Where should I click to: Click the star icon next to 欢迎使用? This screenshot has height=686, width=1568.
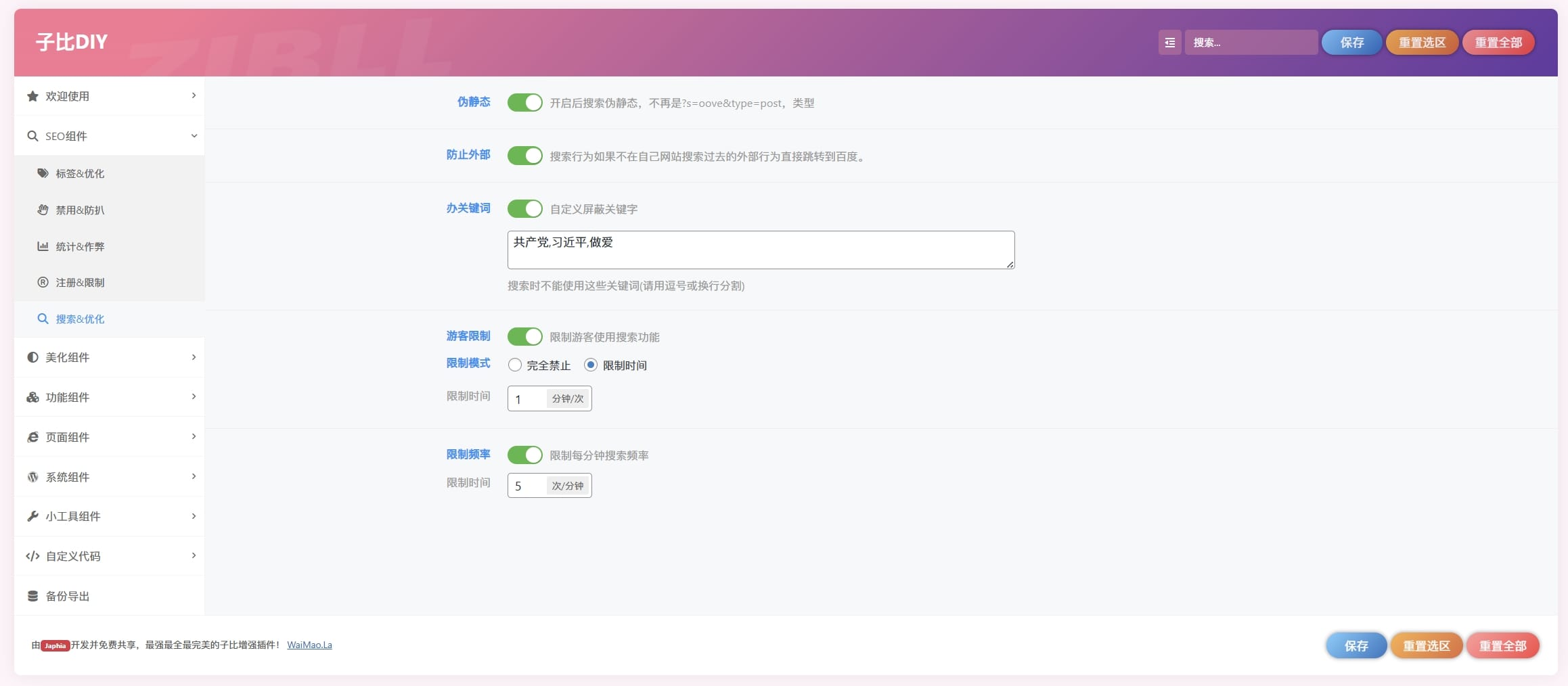(32, 96)
